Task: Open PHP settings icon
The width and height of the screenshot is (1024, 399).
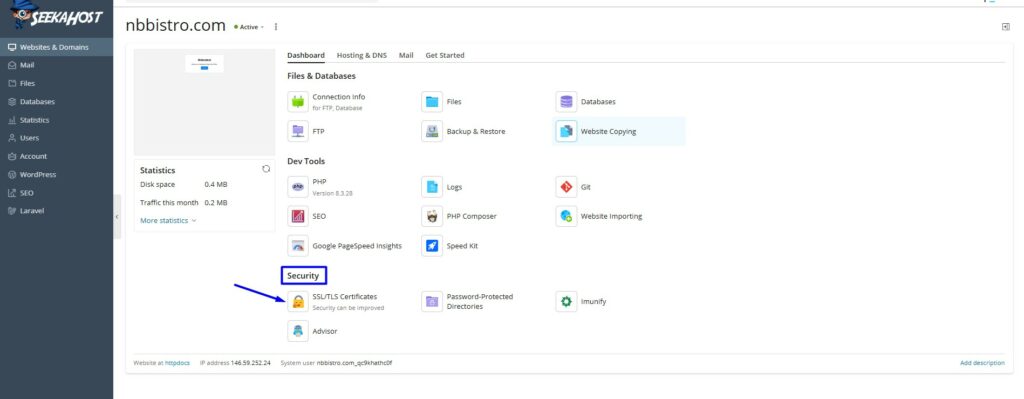Action: click(x=298, y=187)
